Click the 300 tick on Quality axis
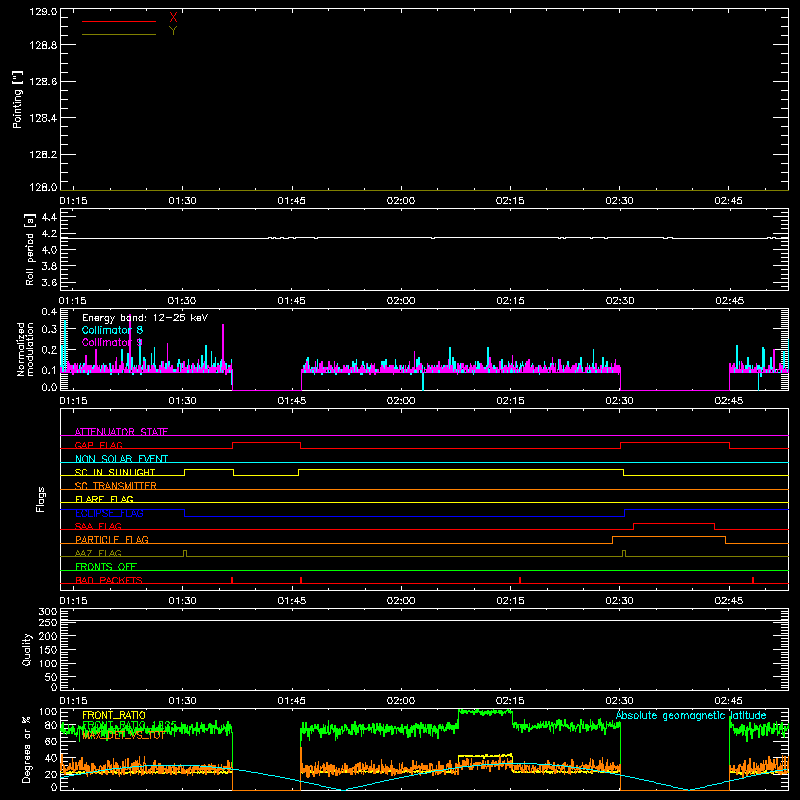Image resolution: width=800 pixels, height=800 pixels. (x=48, y=612)
